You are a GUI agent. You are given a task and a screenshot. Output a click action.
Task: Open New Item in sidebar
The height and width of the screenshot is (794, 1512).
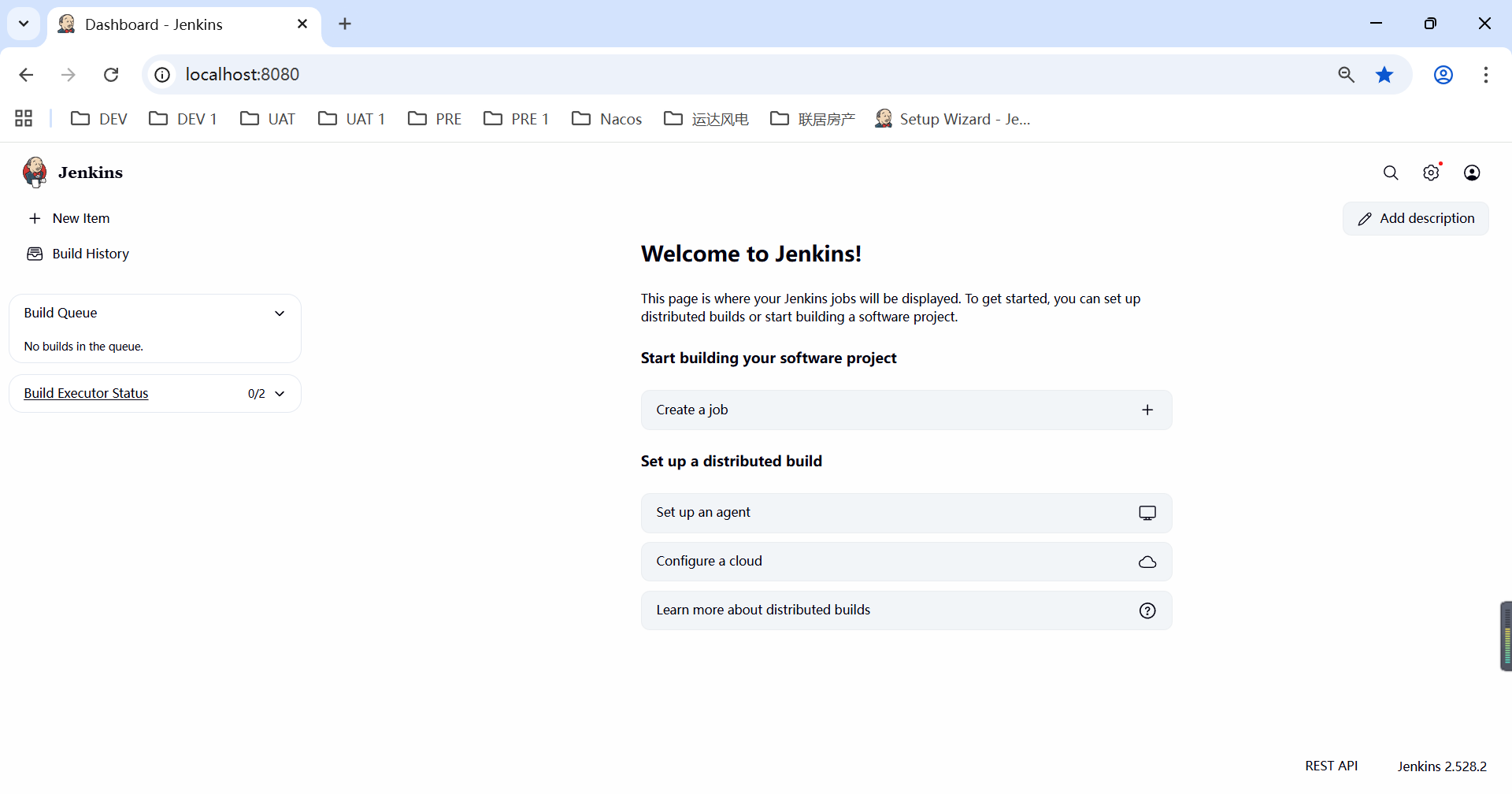69,218
